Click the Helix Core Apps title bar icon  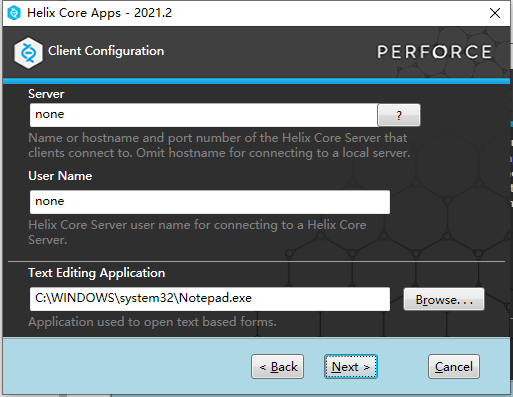[14, 13]
